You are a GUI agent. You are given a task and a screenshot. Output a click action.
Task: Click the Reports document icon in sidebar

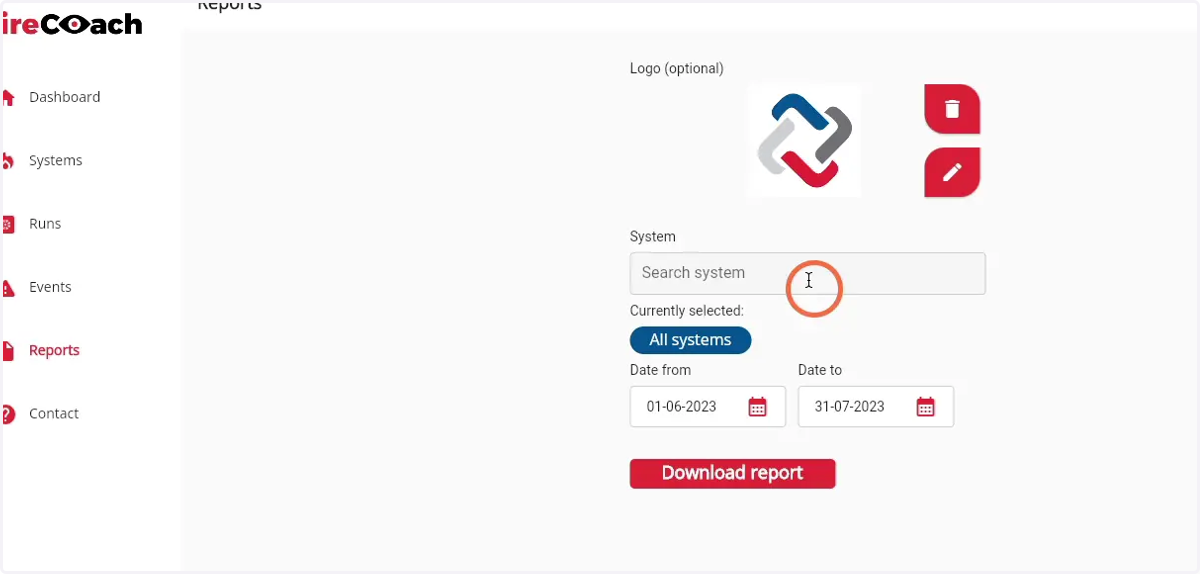click(8, 351)
